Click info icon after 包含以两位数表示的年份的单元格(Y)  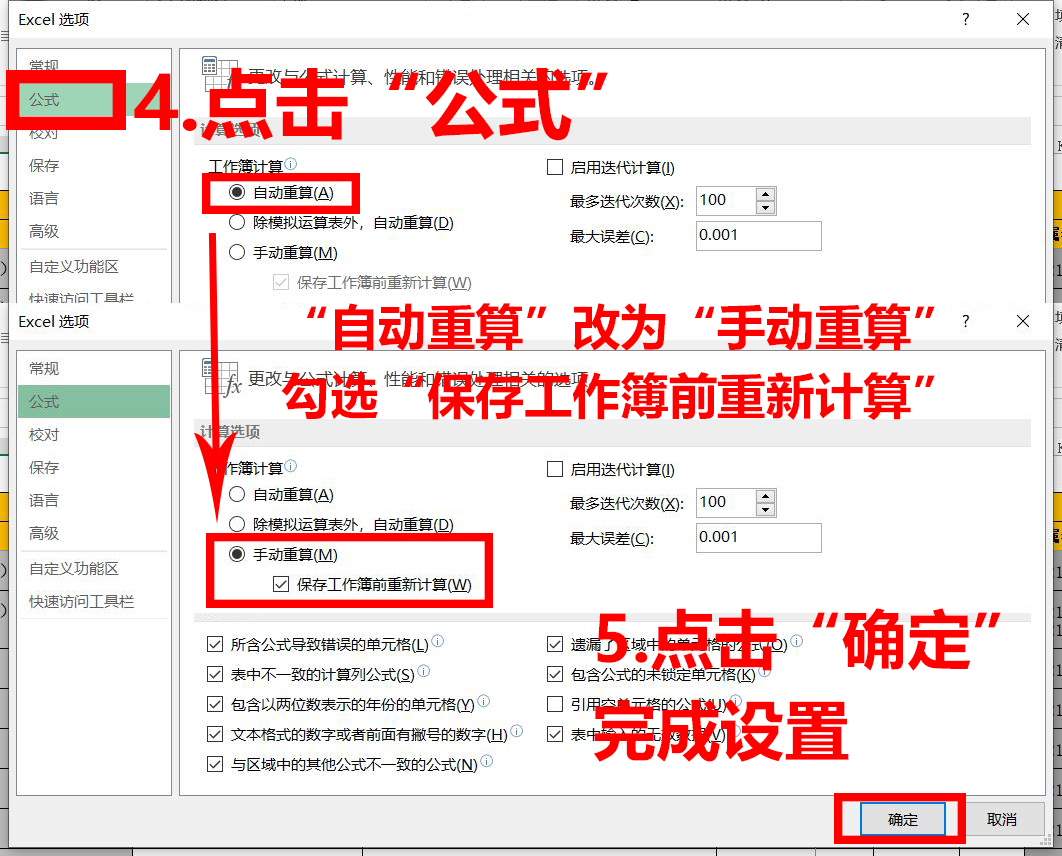[x=484, y=701]
